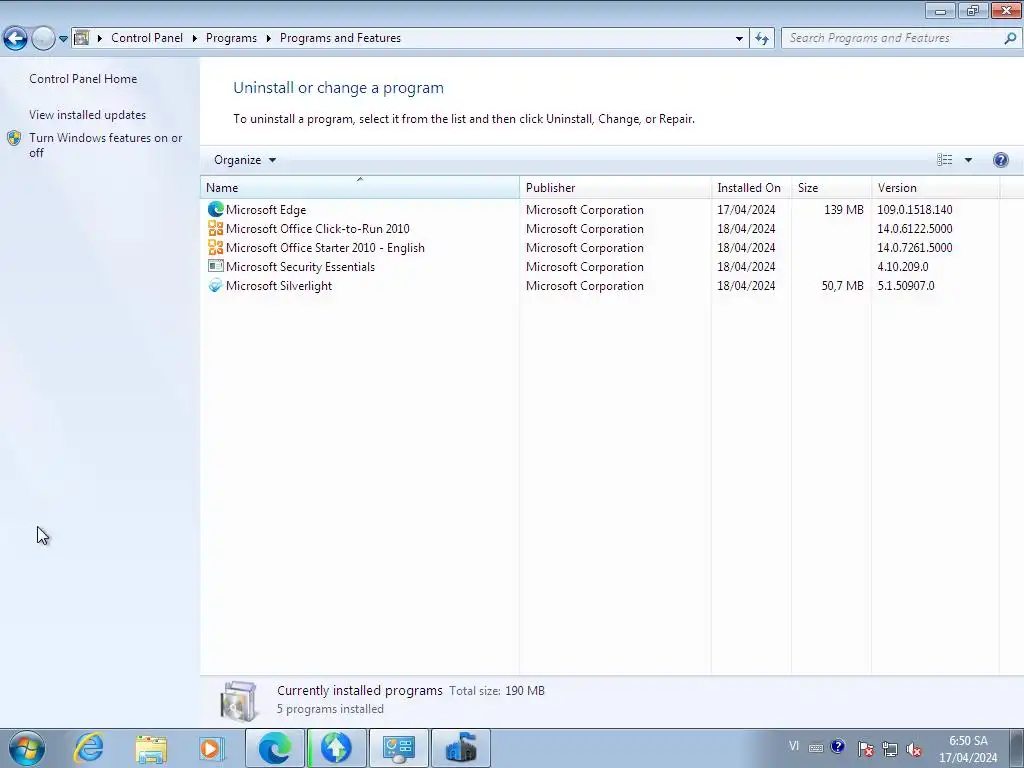Open the Windows Start button
This screenshot has height=768, width=1024.
tap(27, 748)
